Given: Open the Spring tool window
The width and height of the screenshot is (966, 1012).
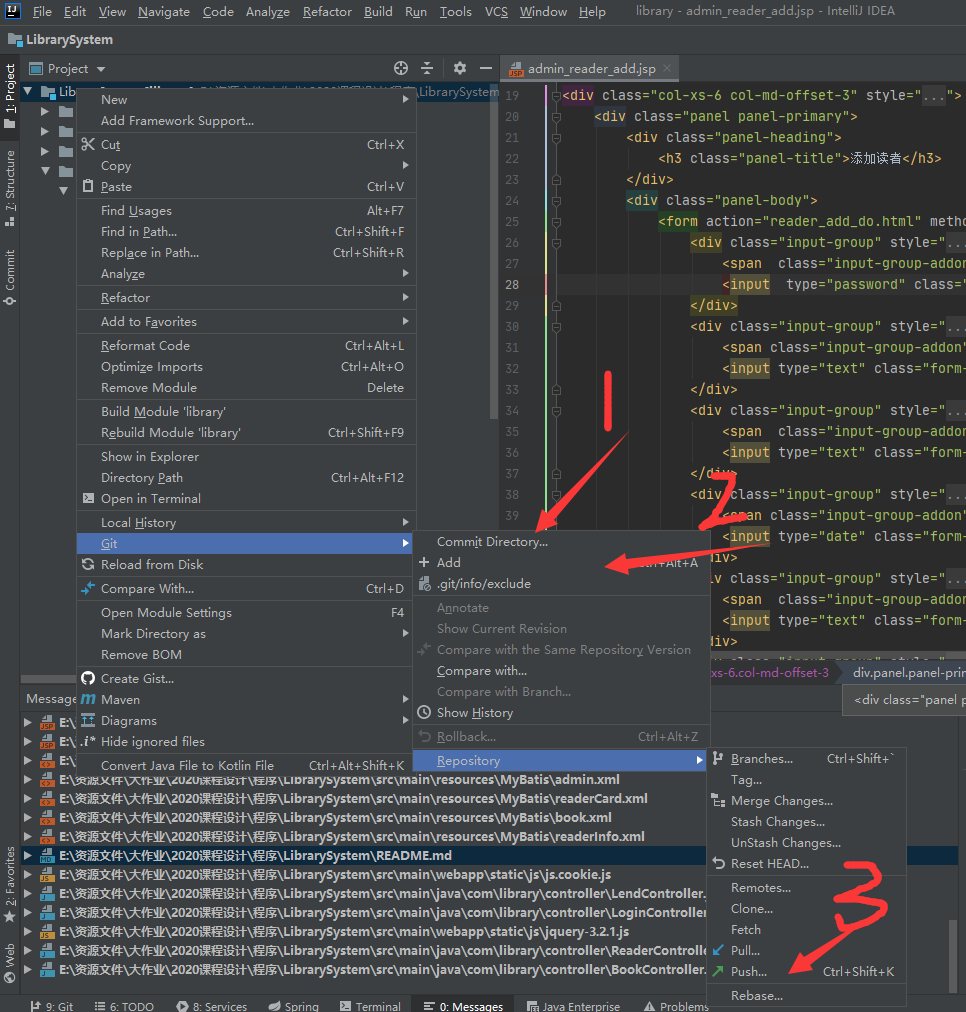Looking at the screenshot, I should click(x=294, y=1006).
